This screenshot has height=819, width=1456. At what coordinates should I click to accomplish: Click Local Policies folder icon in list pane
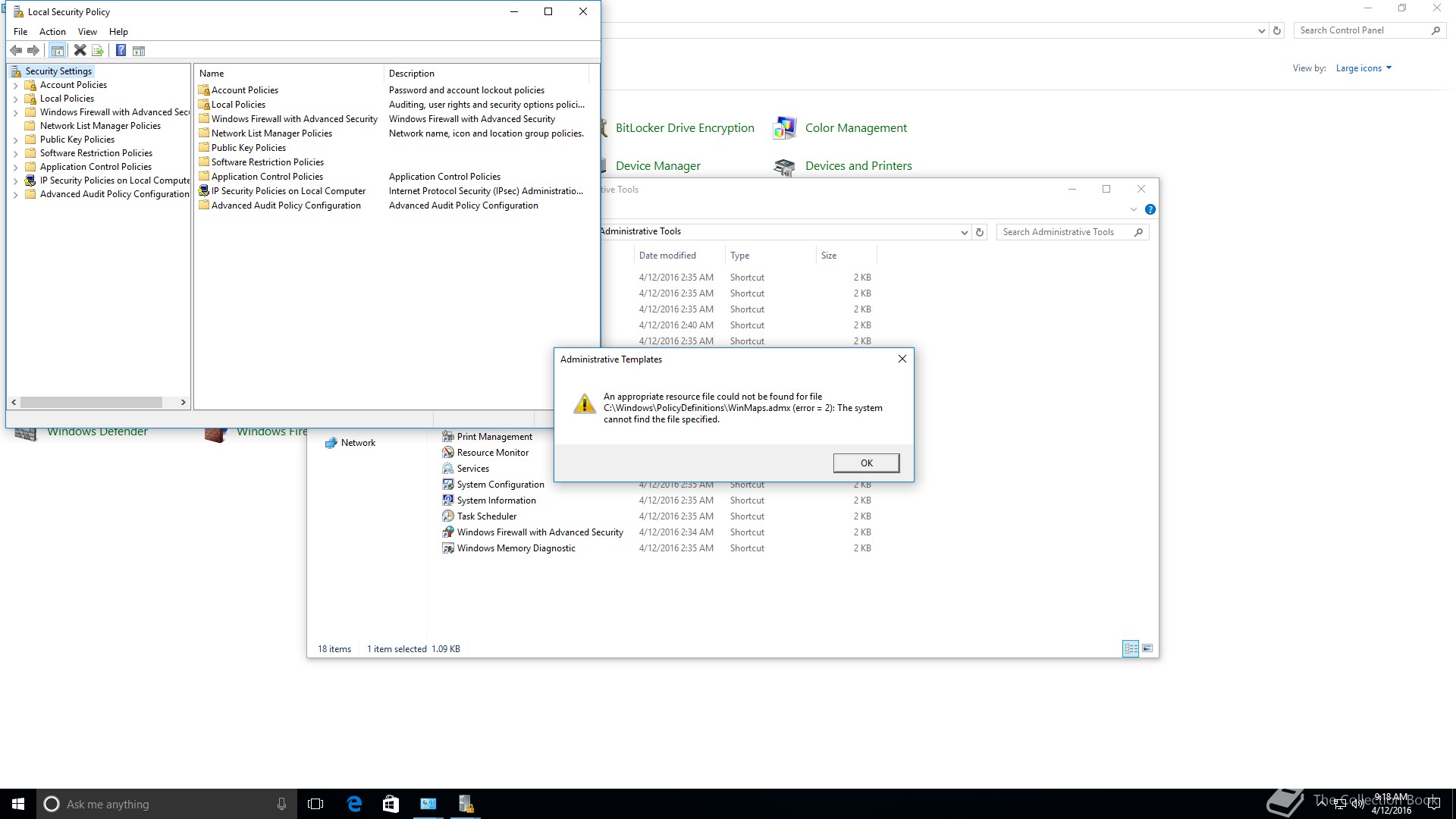coord(204,105)
